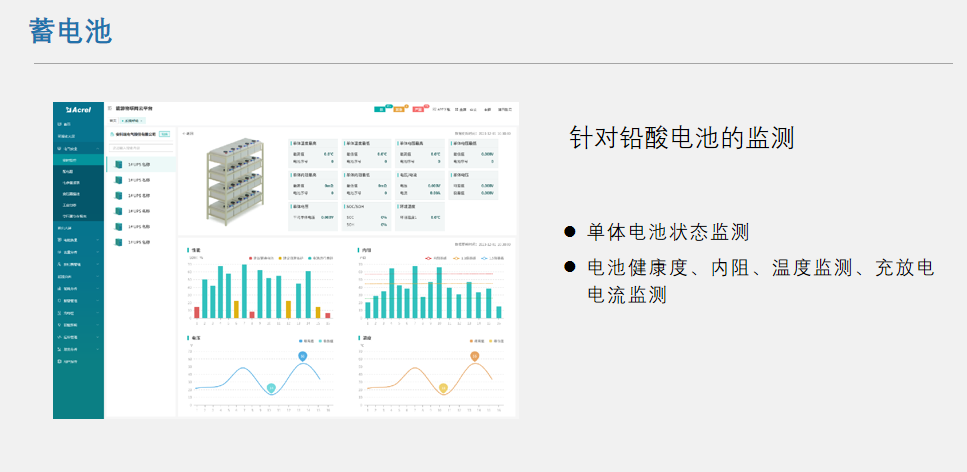Click the back link above the battery rack image
The width and height of the screenshot is (967, 472).
tap(188, 133)
